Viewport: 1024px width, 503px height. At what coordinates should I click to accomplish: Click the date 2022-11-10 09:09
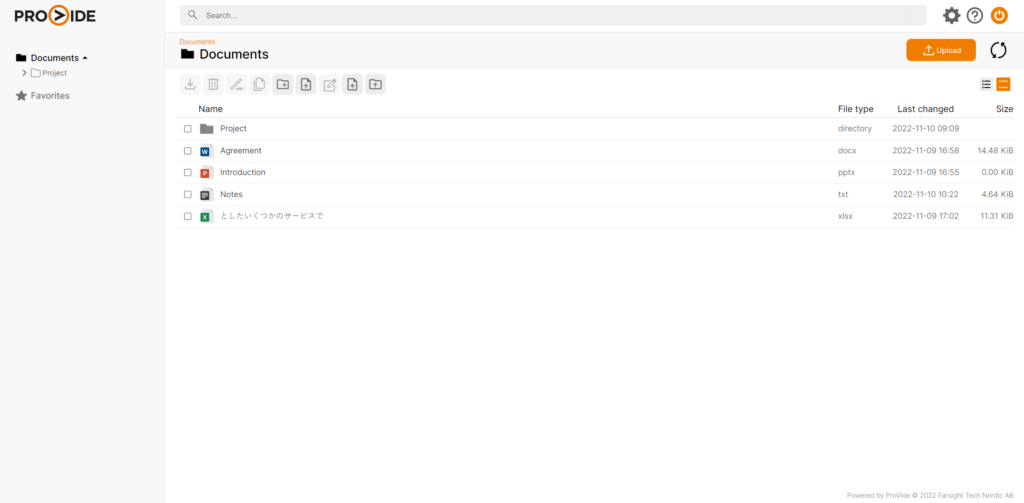tap(925, 129)
